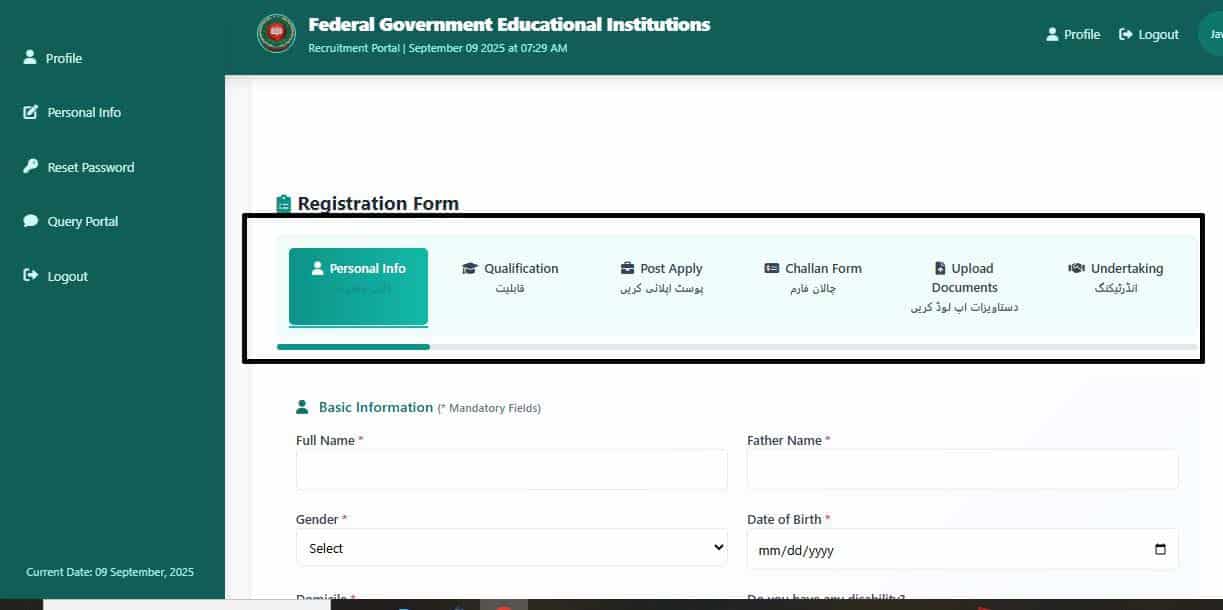The height and width of the screenshot is (610, 1223).
Task: Click the sidebar Logout arrow icon
Action: click(x=30, y=276)
